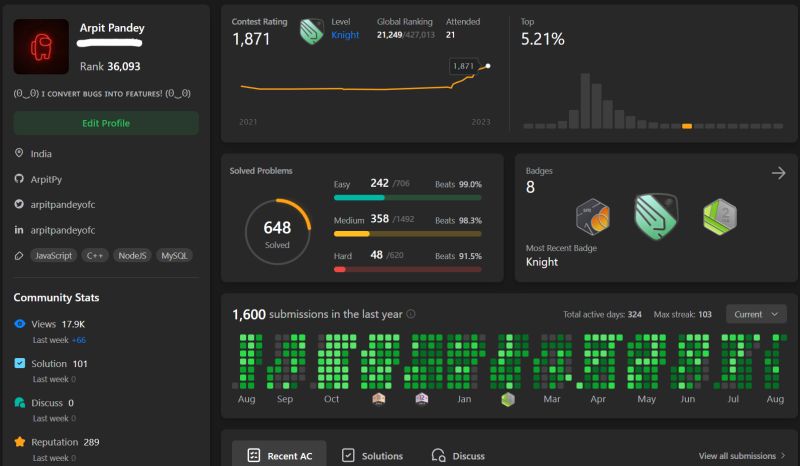The image size is (800, 466).
Task: Click the Knight level link
Action: (x=345, y=35)
